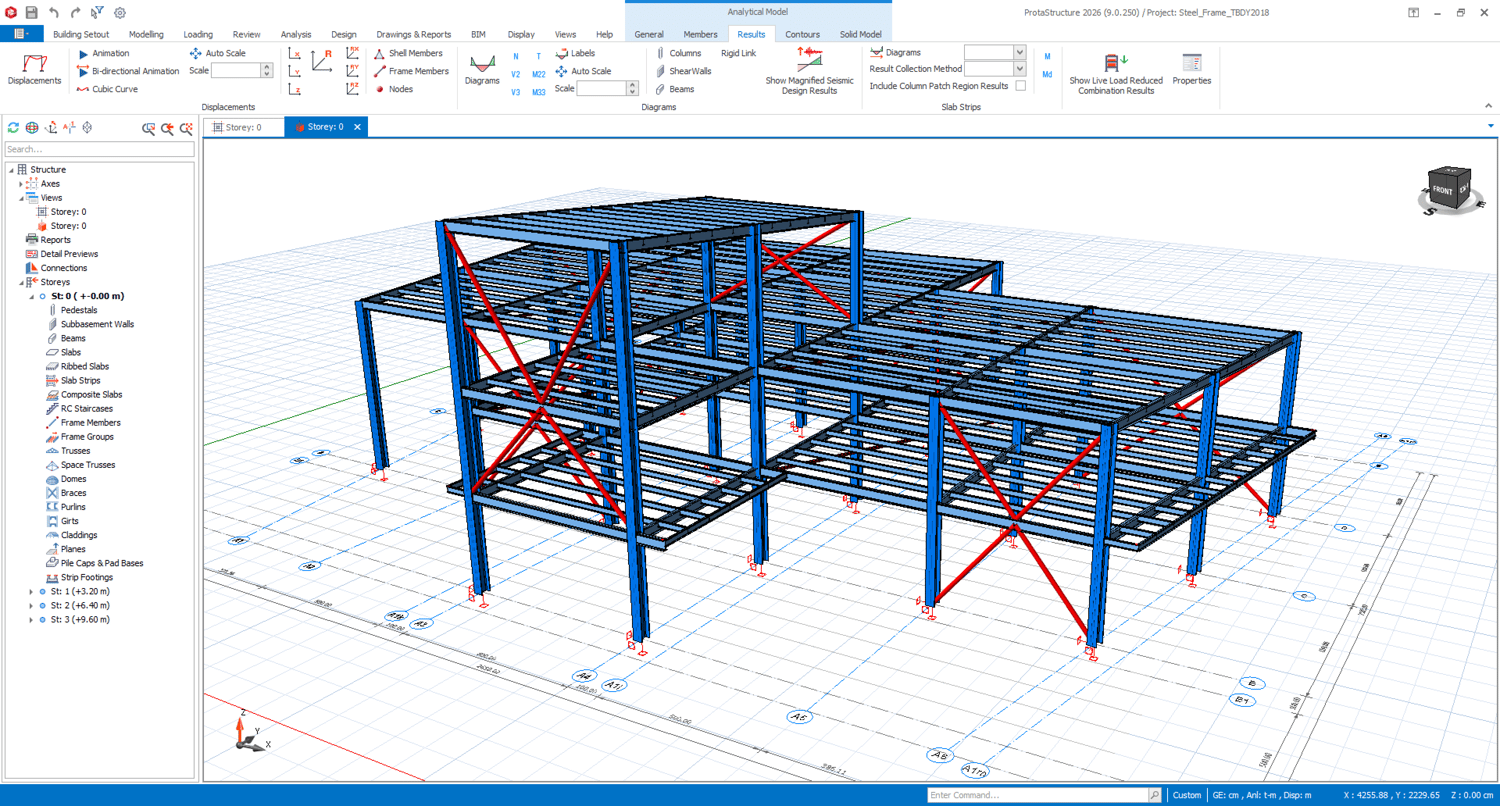Image resolution: width=1500 pixels, height=806 pixels.
Task: Open the Result Collection Method dropdown
Action: coord(1019,69)
